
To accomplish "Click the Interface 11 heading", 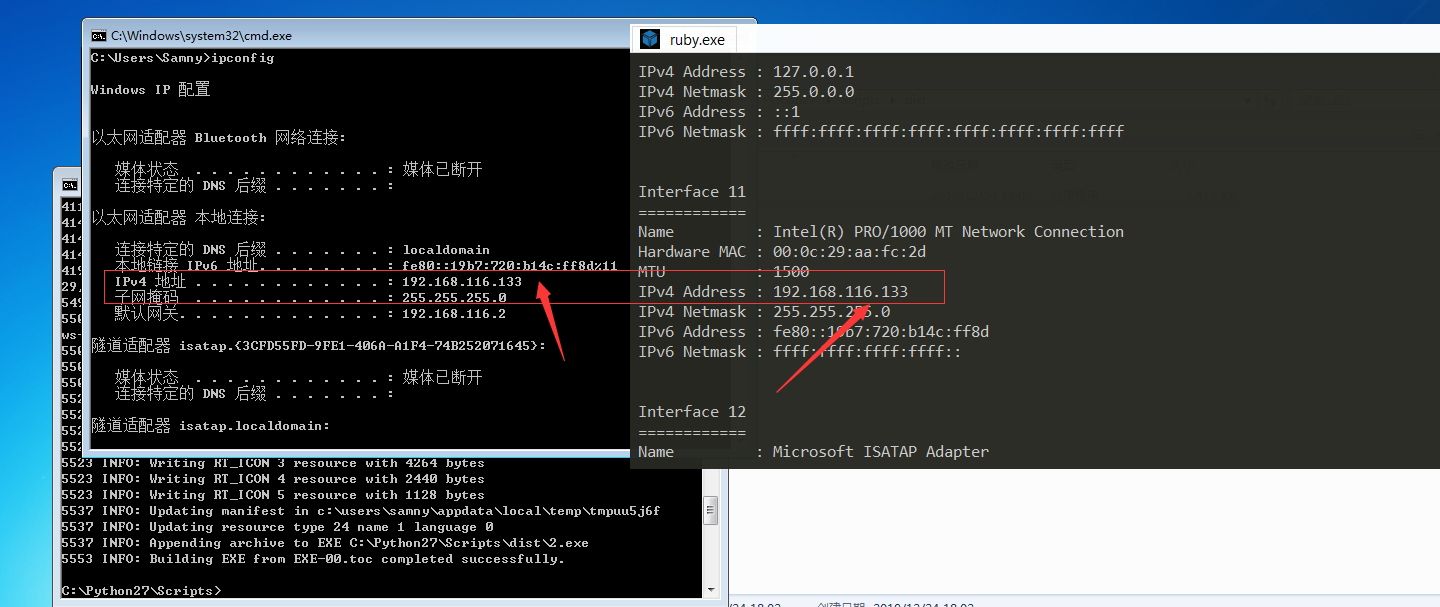I will coord(692,192).
